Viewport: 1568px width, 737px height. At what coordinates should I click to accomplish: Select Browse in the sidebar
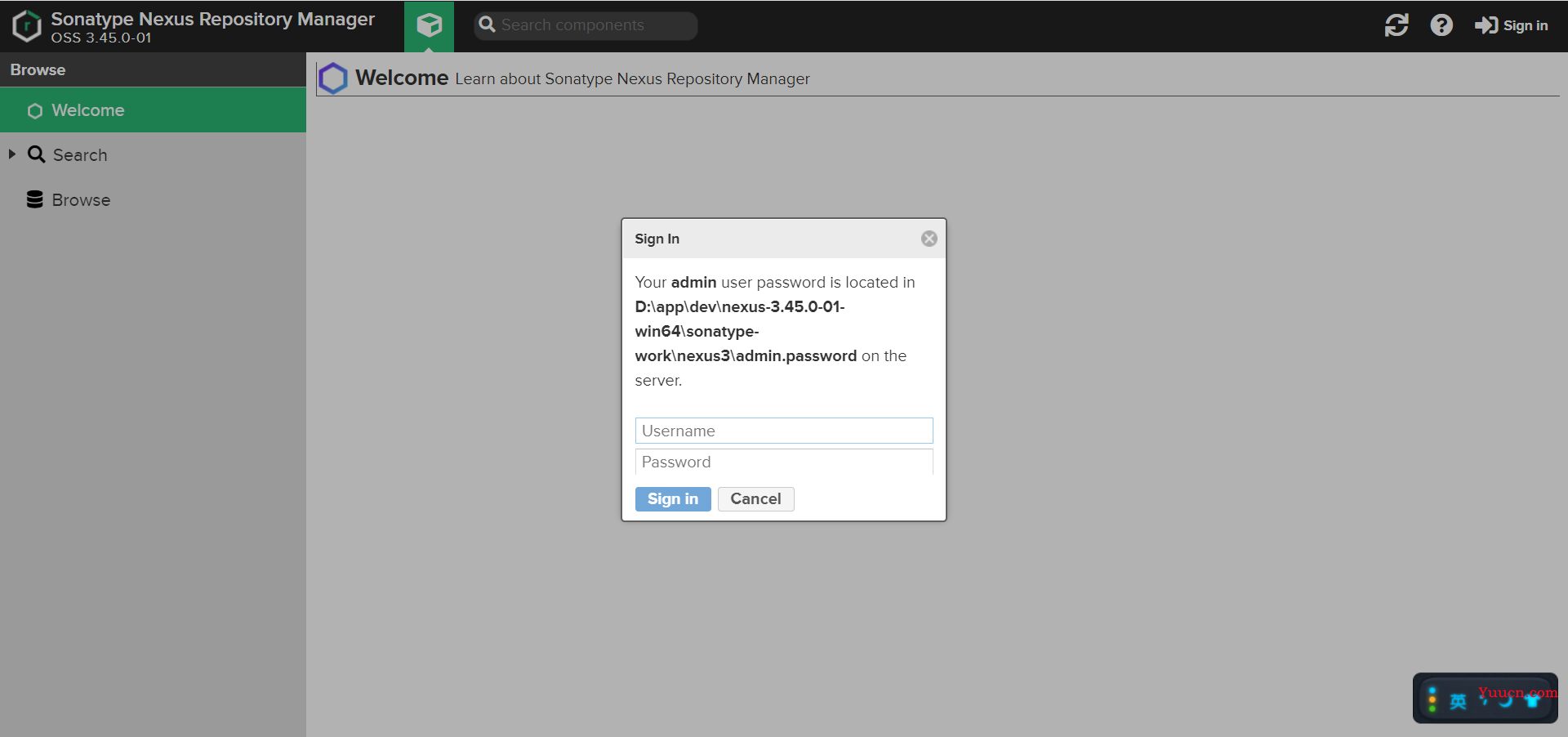click(153, 199)
